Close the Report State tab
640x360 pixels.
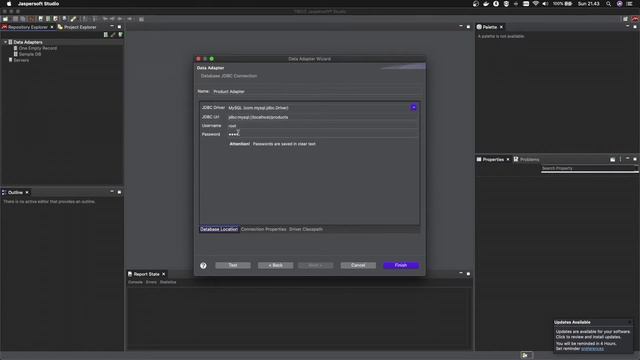point(164,274)
